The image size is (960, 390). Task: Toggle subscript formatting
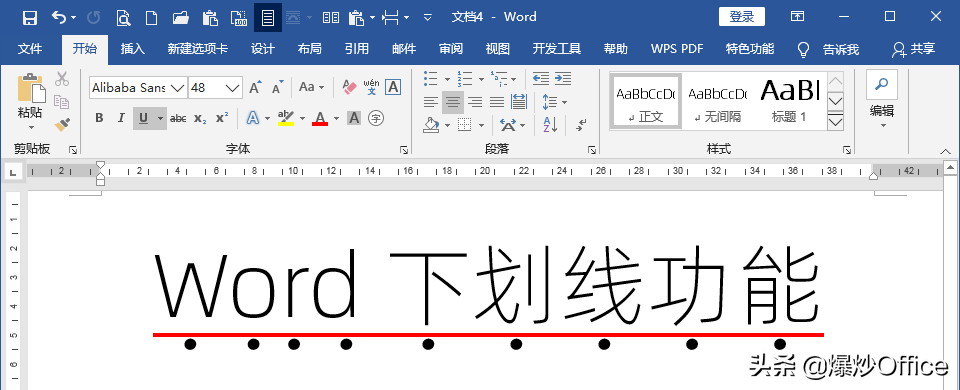(200, 118)
